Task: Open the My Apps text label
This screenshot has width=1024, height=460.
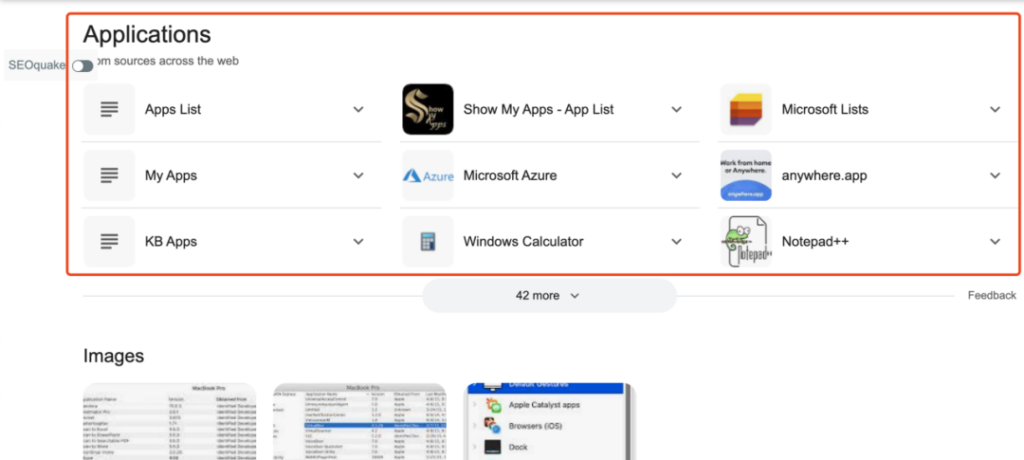Action: tap(171, 175)
